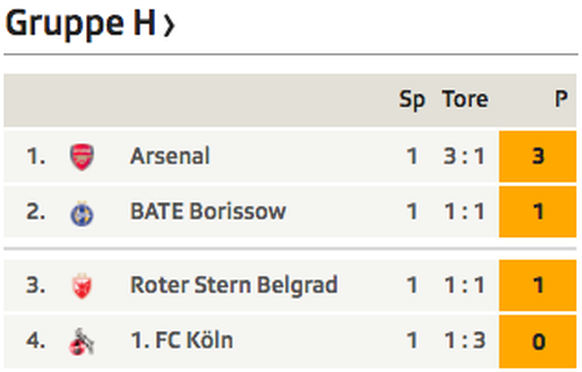
Task: Click the Sp column header
Action: click(412, 100)
